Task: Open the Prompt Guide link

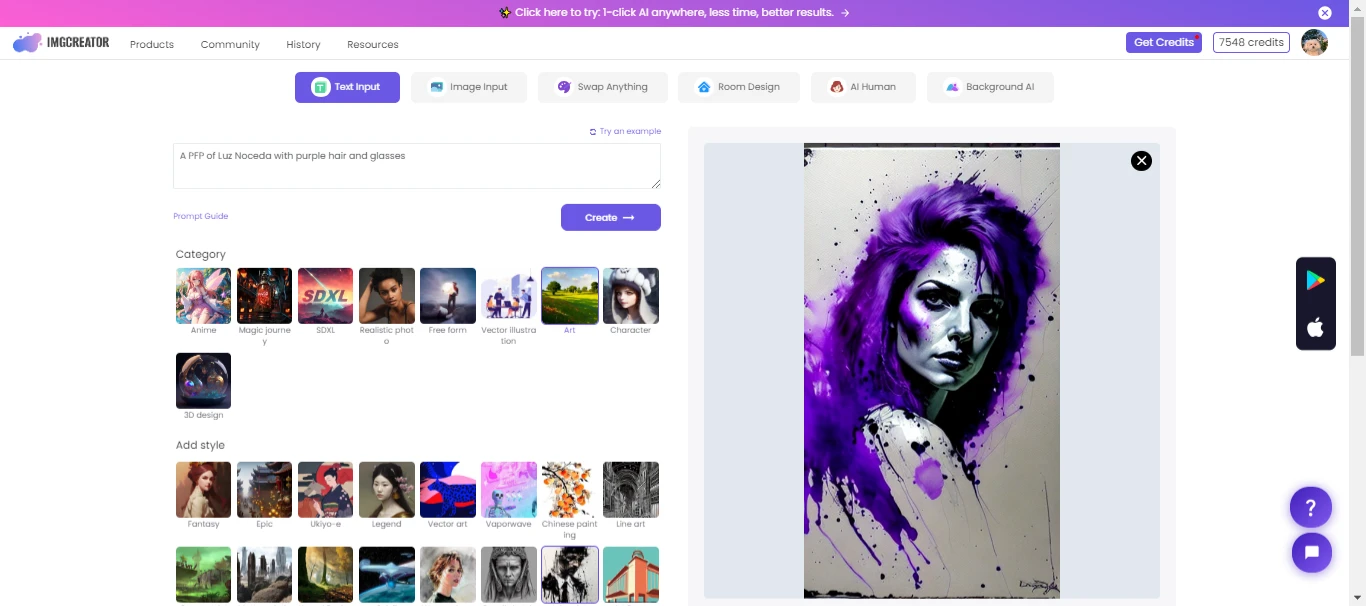Action: pyautogui.click(x=201, y=216)
